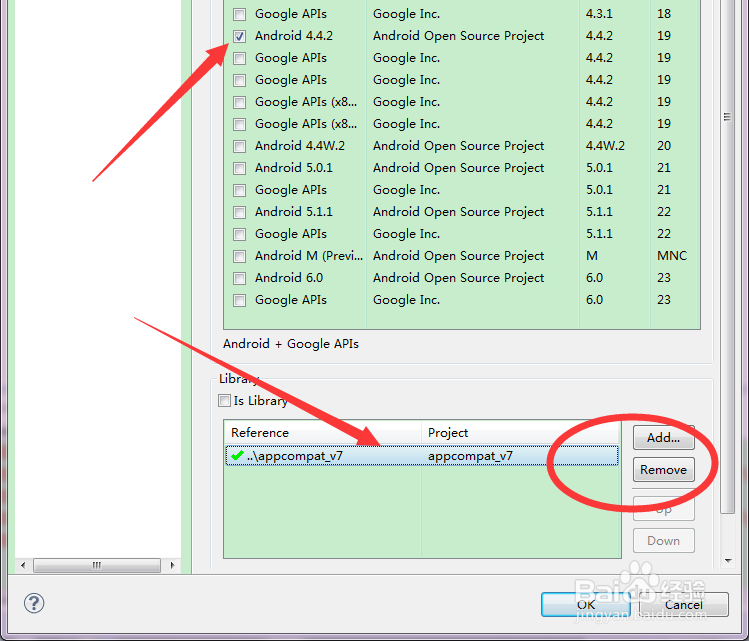The image size is (749, 641).
Task: Select the Android 5.0.1 target name
Action: pyautogui.click(x=294, y=168)
